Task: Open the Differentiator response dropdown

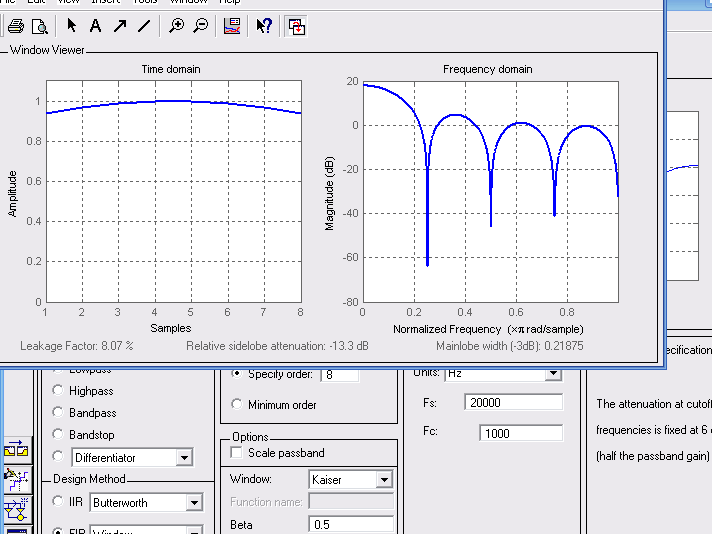Action: pyautogui.click(x=183, y=458)
